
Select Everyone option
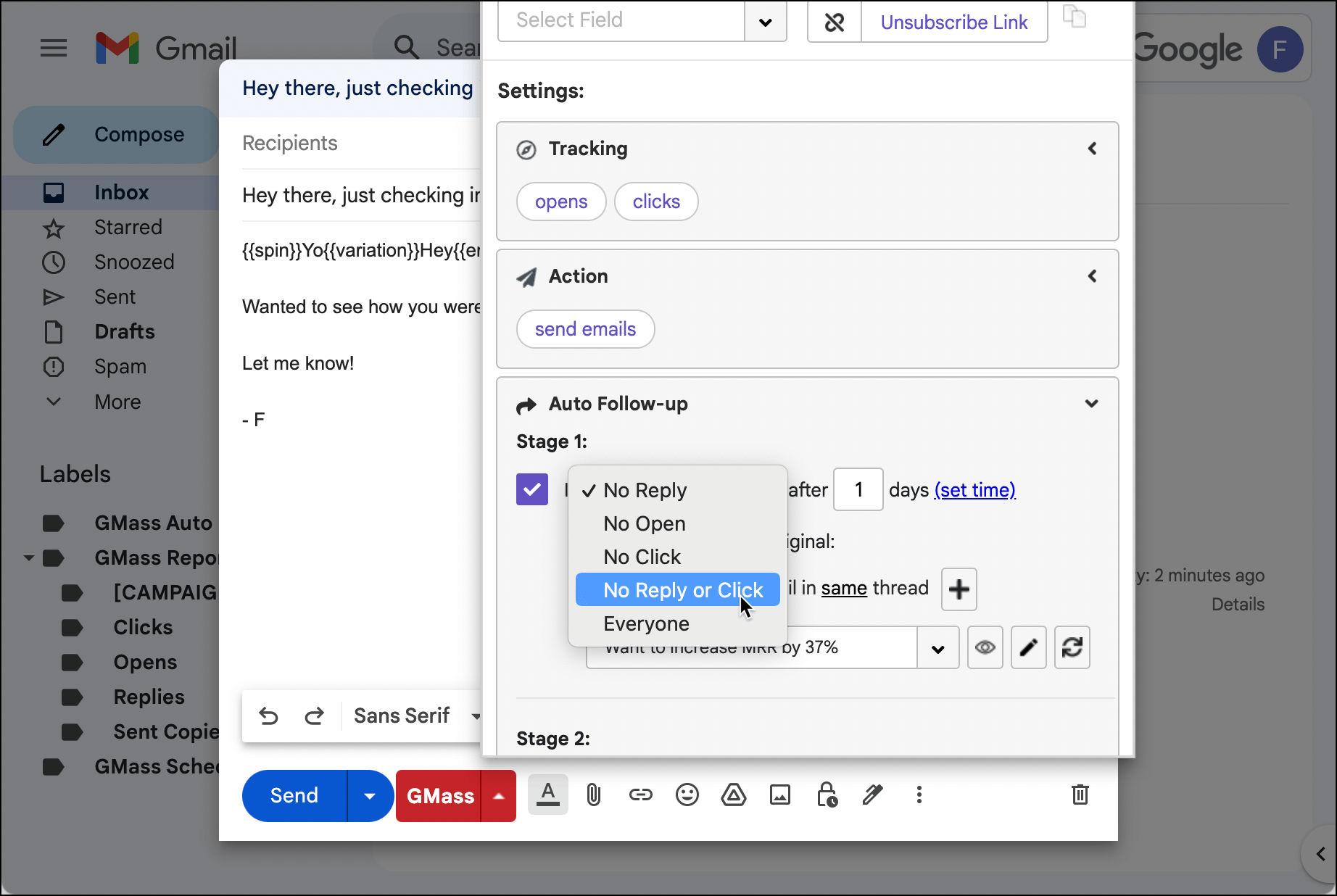click(x=678, y=623)
